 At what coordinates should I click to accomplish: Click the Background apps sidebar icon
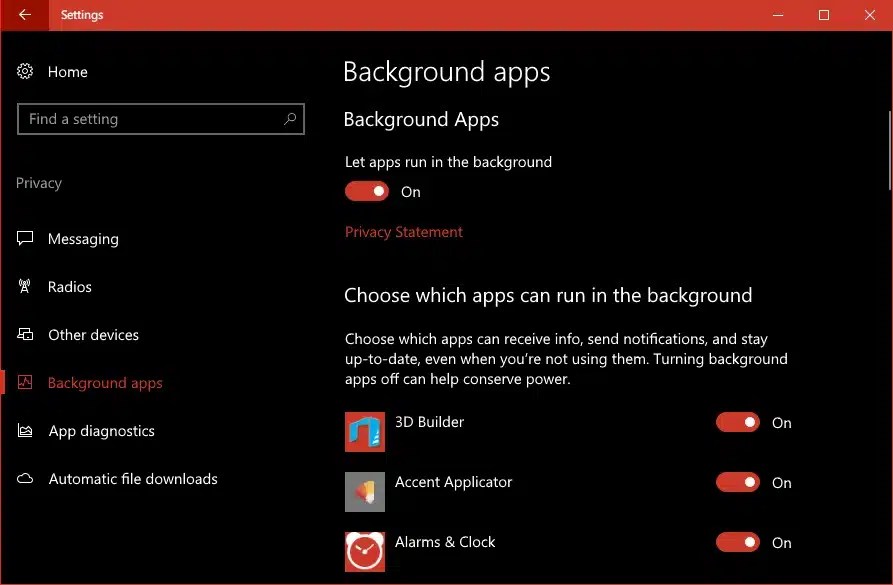pyautogui.click(x=25, y=382)
